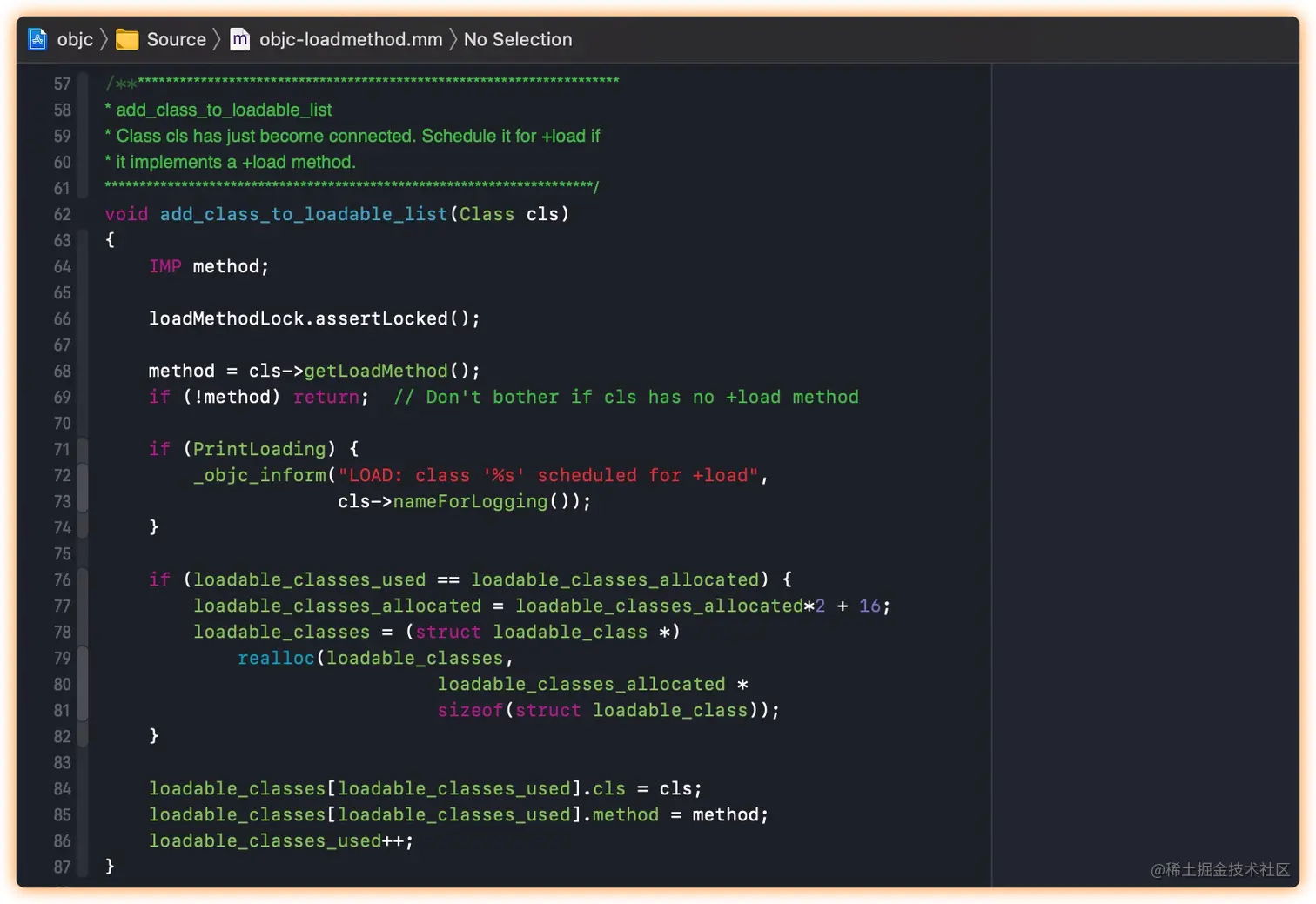Click ".cls" member on line 84

tap(604, 788)
